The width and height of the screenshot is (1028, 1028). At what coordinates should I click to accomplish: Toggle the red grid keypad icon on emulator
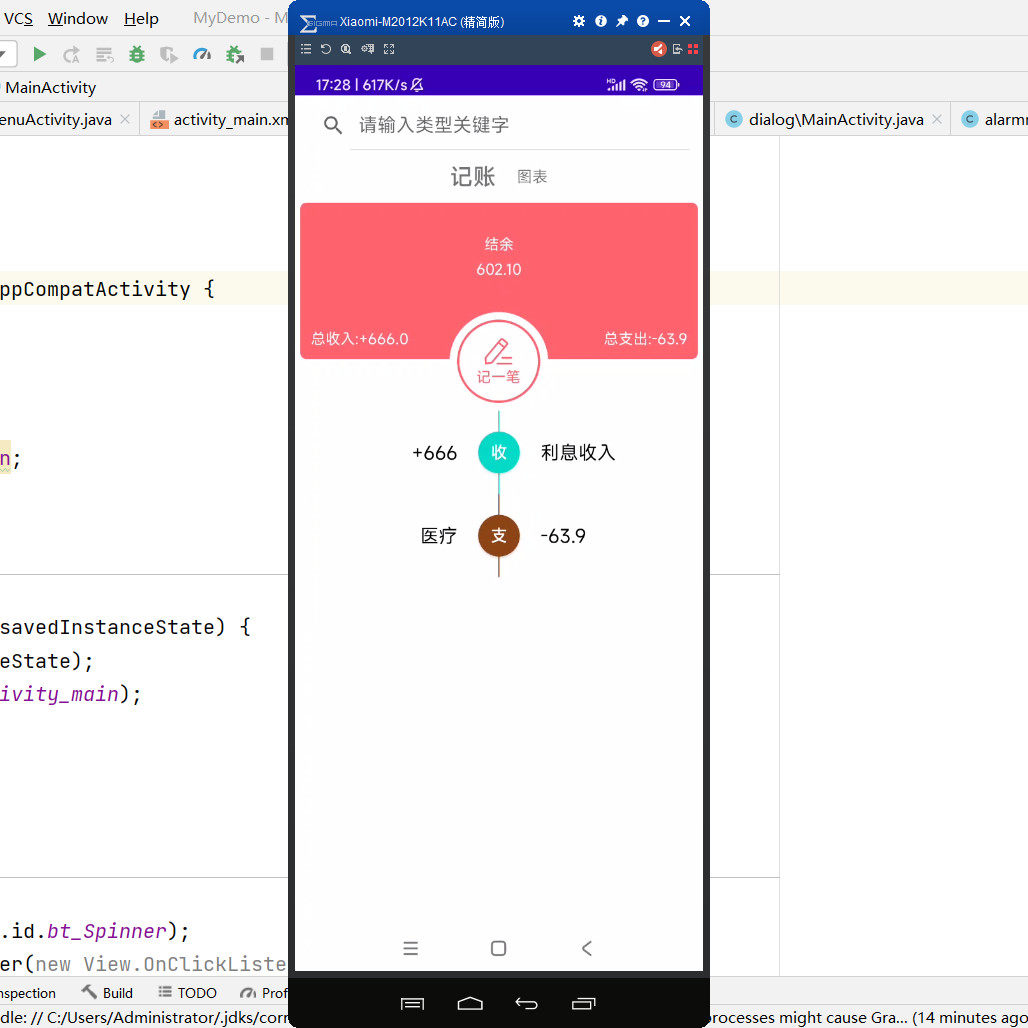pos(694,47)
